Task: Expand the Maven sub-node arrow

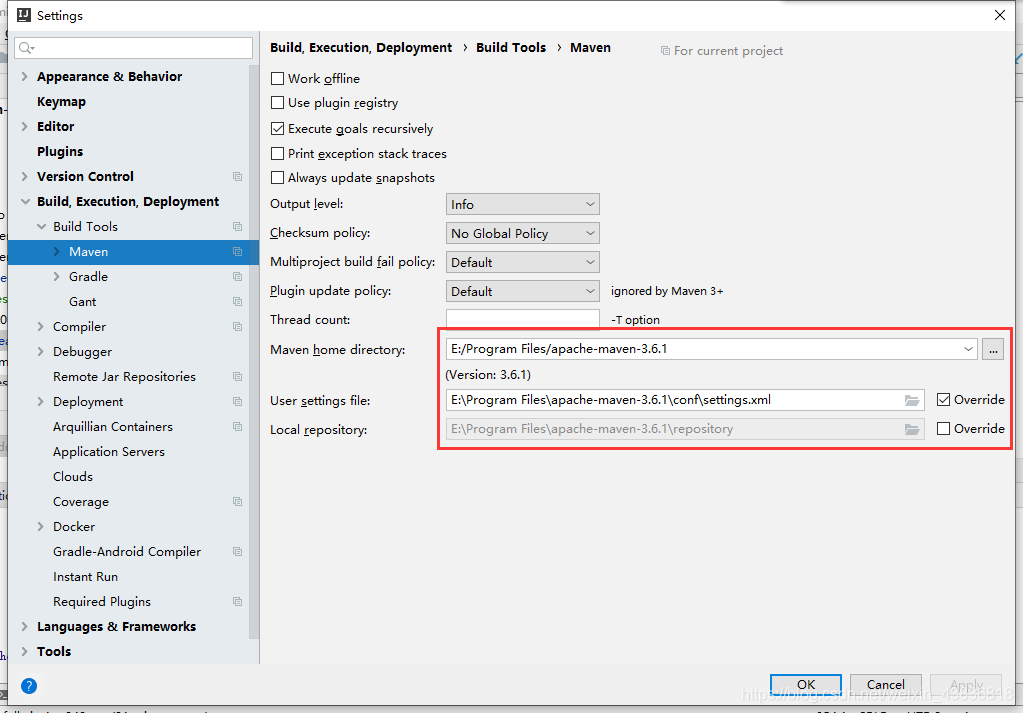Action: click(x=57, y=252)
